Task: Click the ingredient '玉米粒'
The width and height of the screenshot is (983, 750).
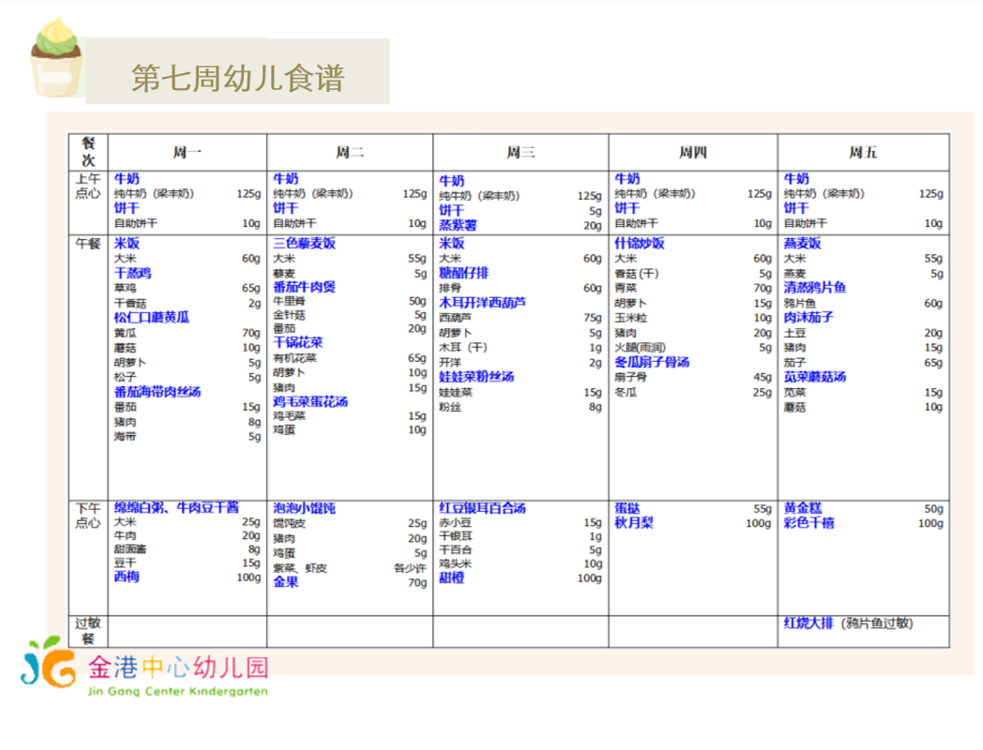Action: [630, 318]
